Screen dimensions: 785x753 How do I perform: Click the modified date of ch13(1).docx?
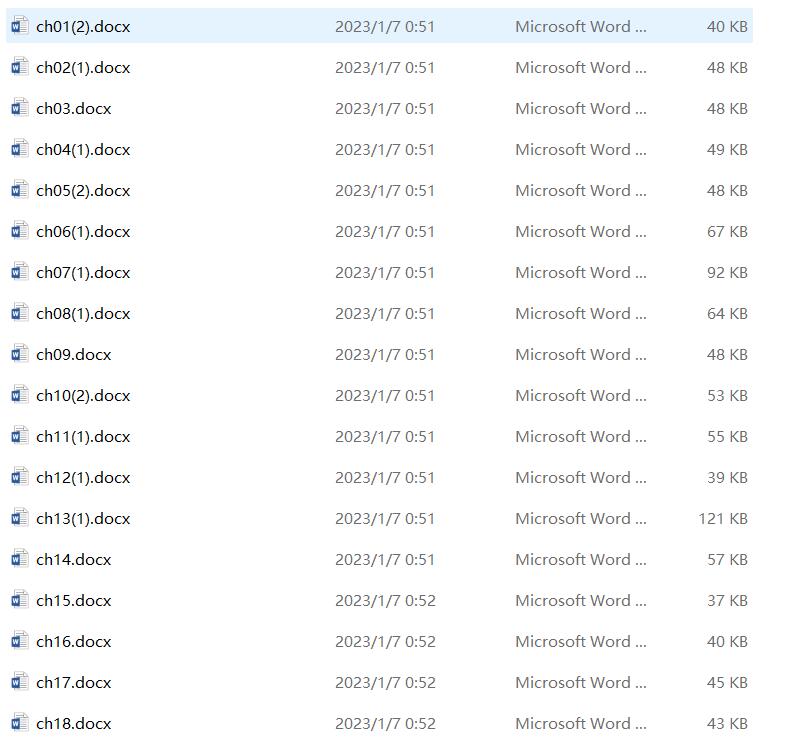[x=385, y=519]
